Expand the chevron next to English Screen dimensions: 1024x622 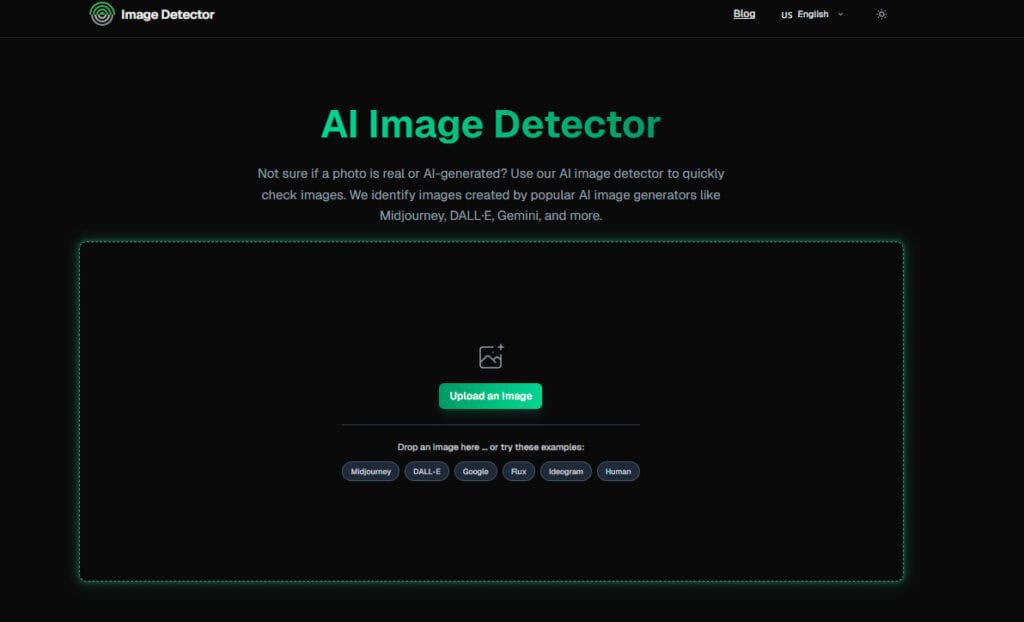point(840,15)
